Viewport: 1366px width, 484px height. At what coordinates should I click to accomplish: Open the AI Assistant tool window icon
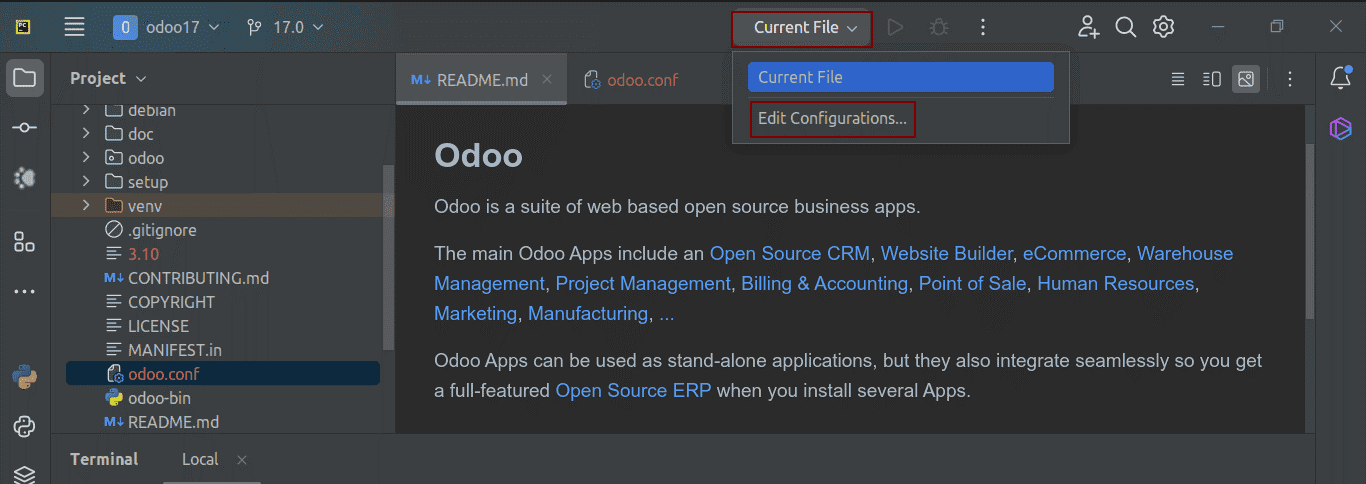(1340, 128)
